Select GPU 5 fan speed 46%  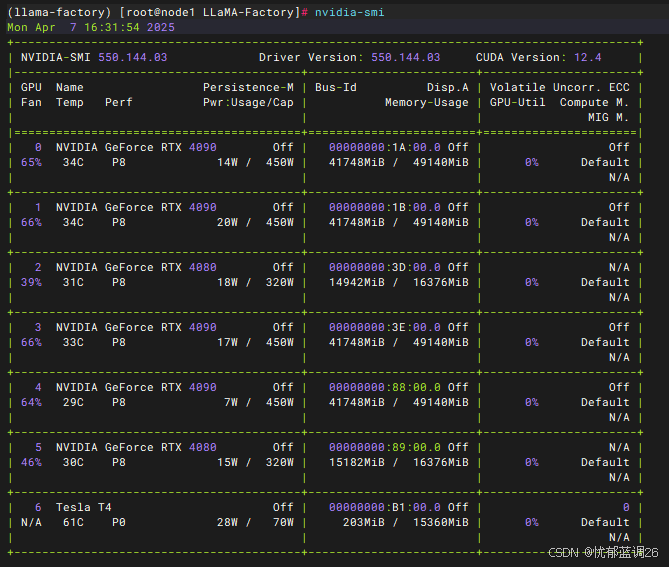(32, 462)
